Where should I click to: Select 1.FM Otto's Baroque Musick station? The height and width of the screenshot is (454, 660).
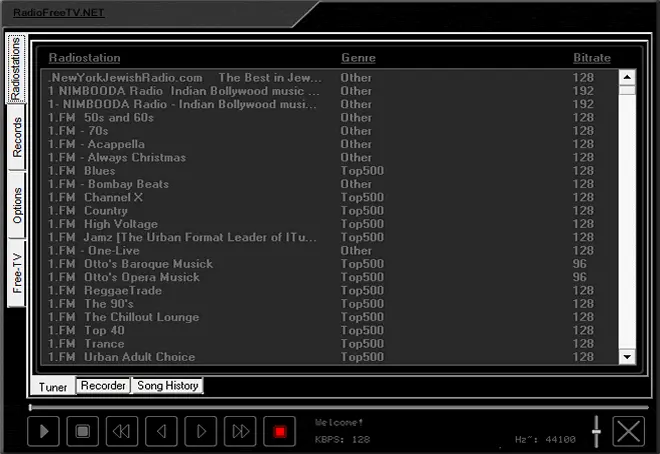point(330,264)
